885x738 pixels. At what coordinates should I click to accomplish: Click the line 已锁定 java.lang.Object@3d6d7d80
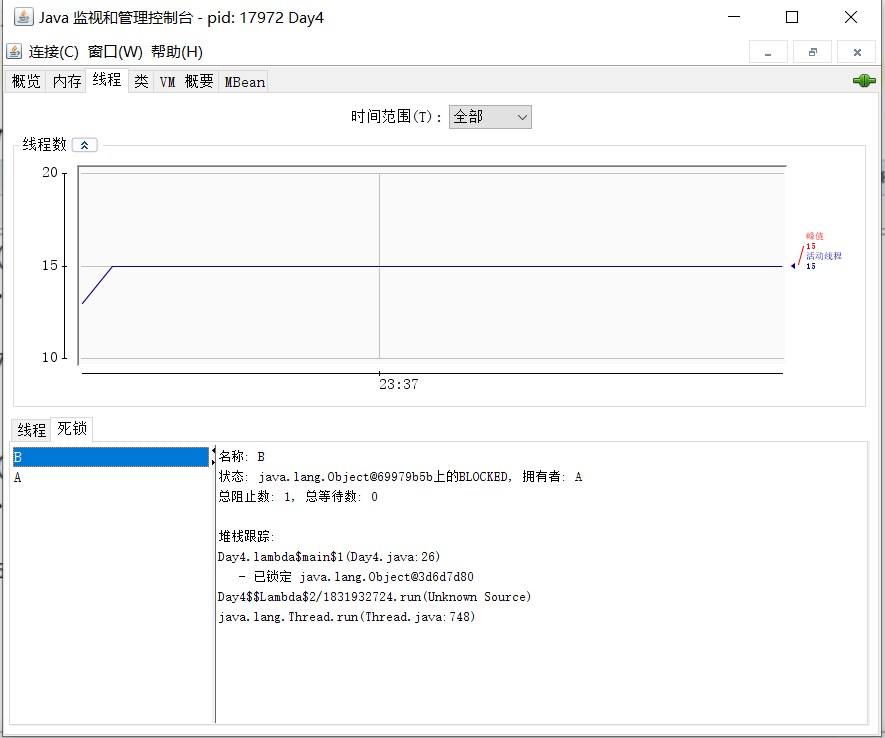point(356,577)
